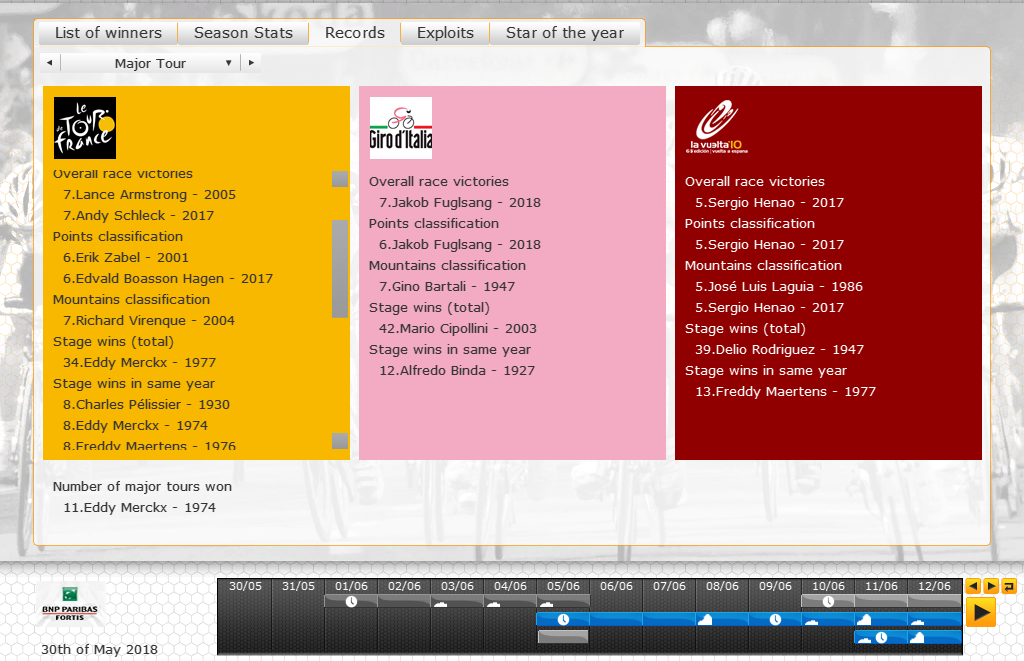The height and width of the screenshot is (661, 1024).
Task: Select the Star of the year tab
Action: [565, 33]
